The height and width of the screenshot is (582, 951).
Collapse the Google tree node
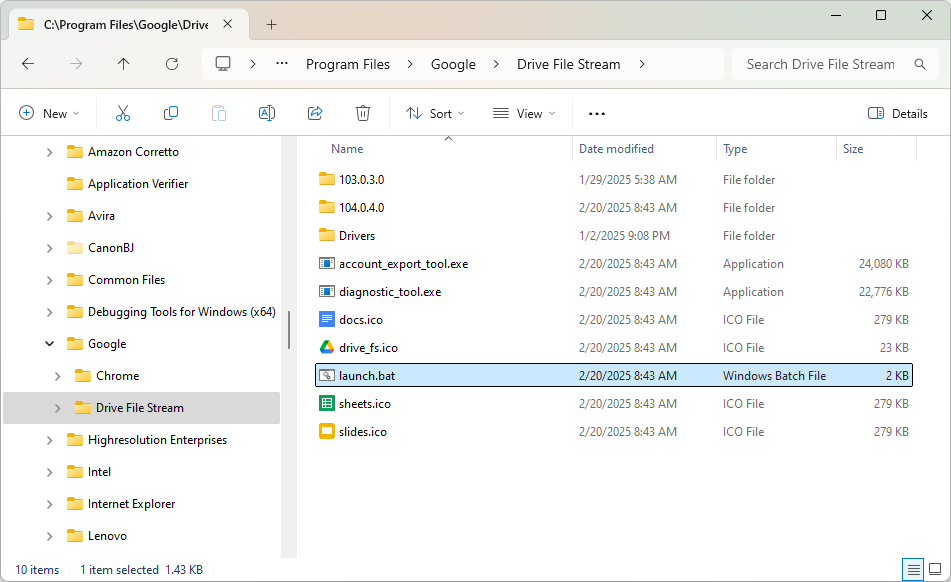click(x=50, y=344)
